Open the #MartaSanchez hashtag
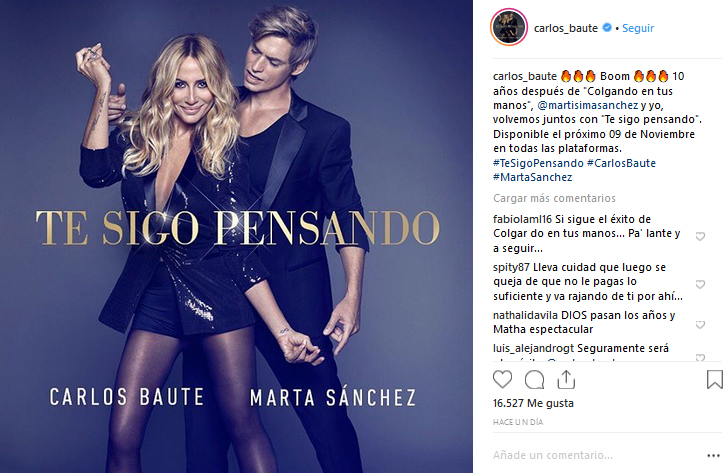This screenshot has height=473, width=724. (532, 177)
